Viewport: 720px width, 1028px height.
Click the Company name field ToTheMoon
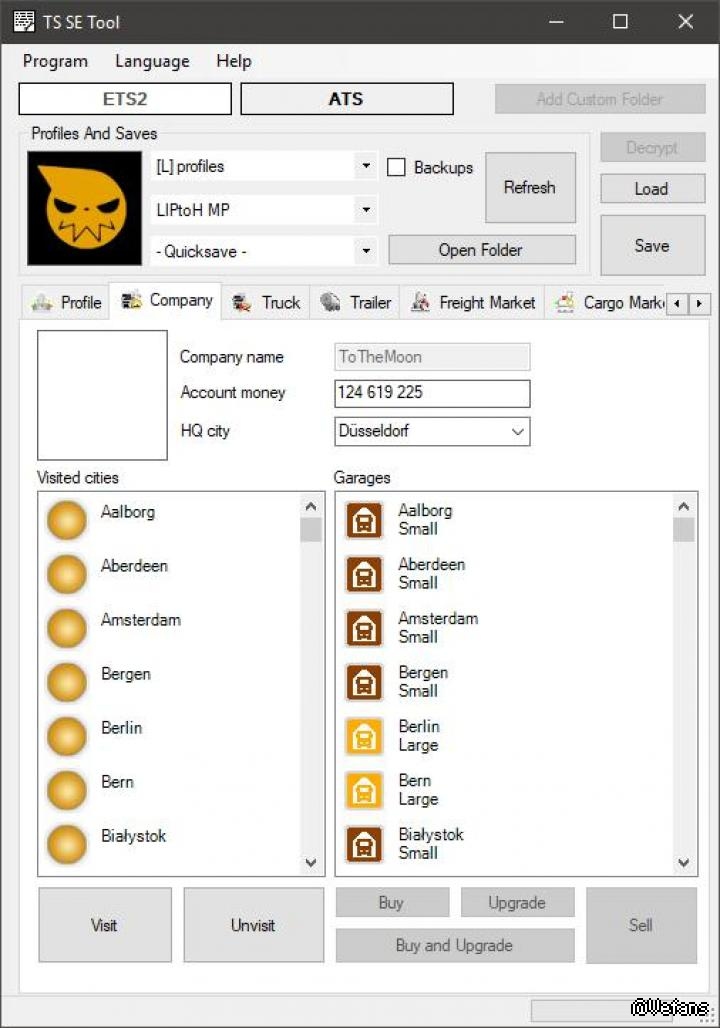[432, 357]
